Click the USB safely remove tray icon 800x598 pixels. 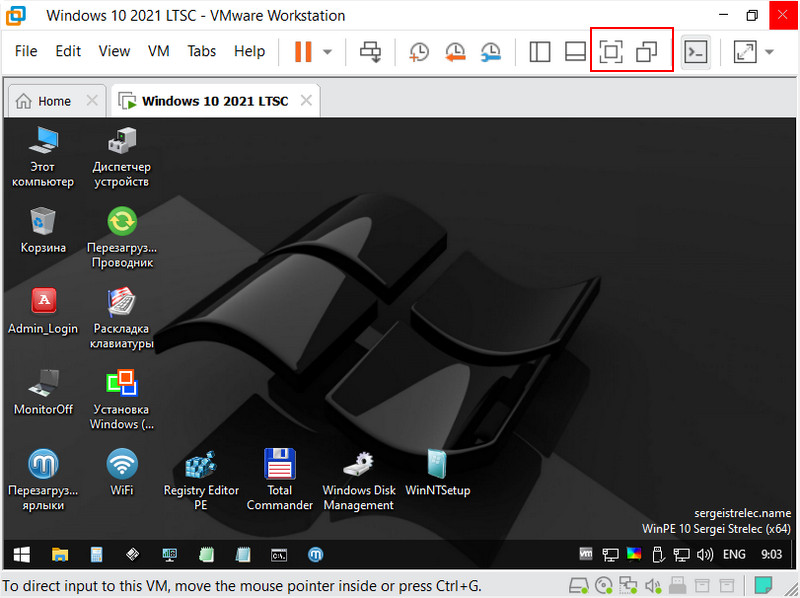tap(658, 555)
